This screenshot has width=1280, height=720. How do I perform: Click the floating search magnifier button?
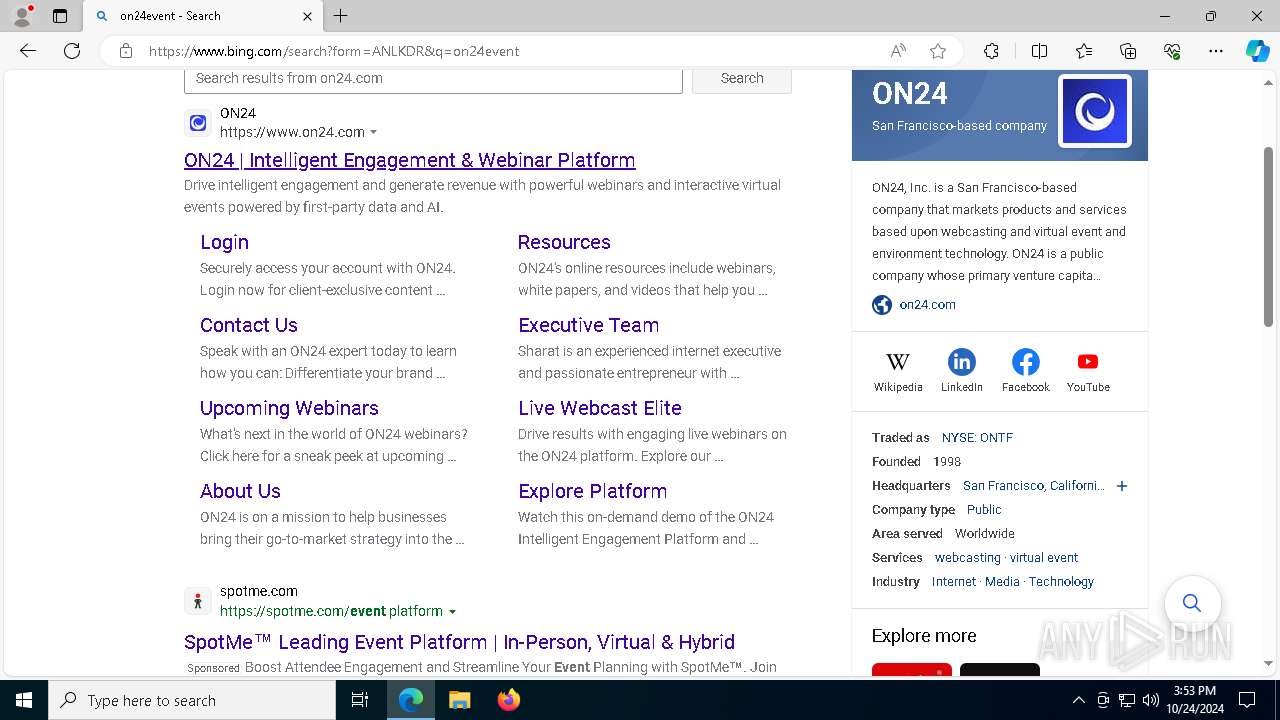(x=1192, y=603)
